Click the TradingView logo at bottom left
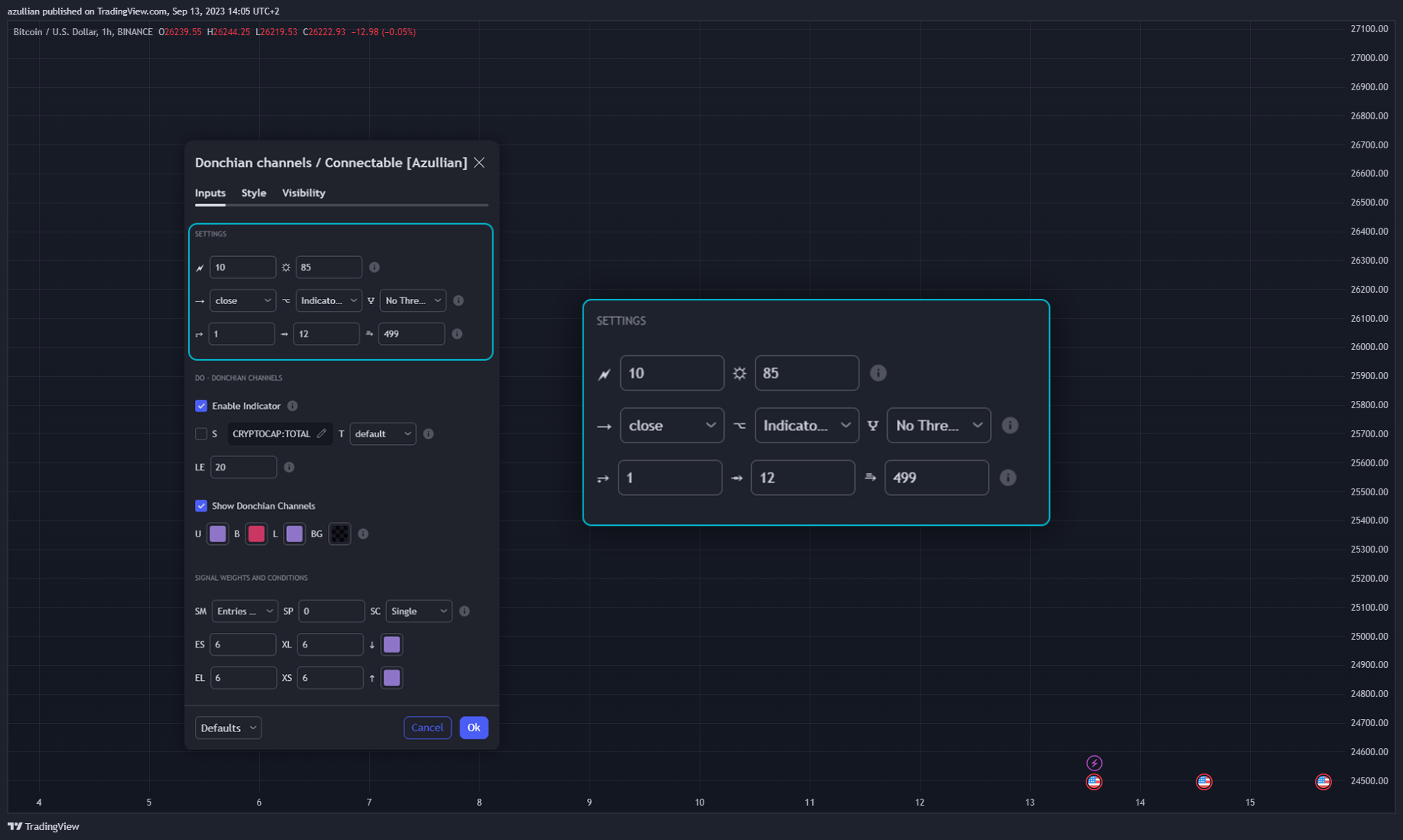This screenshot has height=840, width=1403. pyautogui.click(x=44, y=826)
